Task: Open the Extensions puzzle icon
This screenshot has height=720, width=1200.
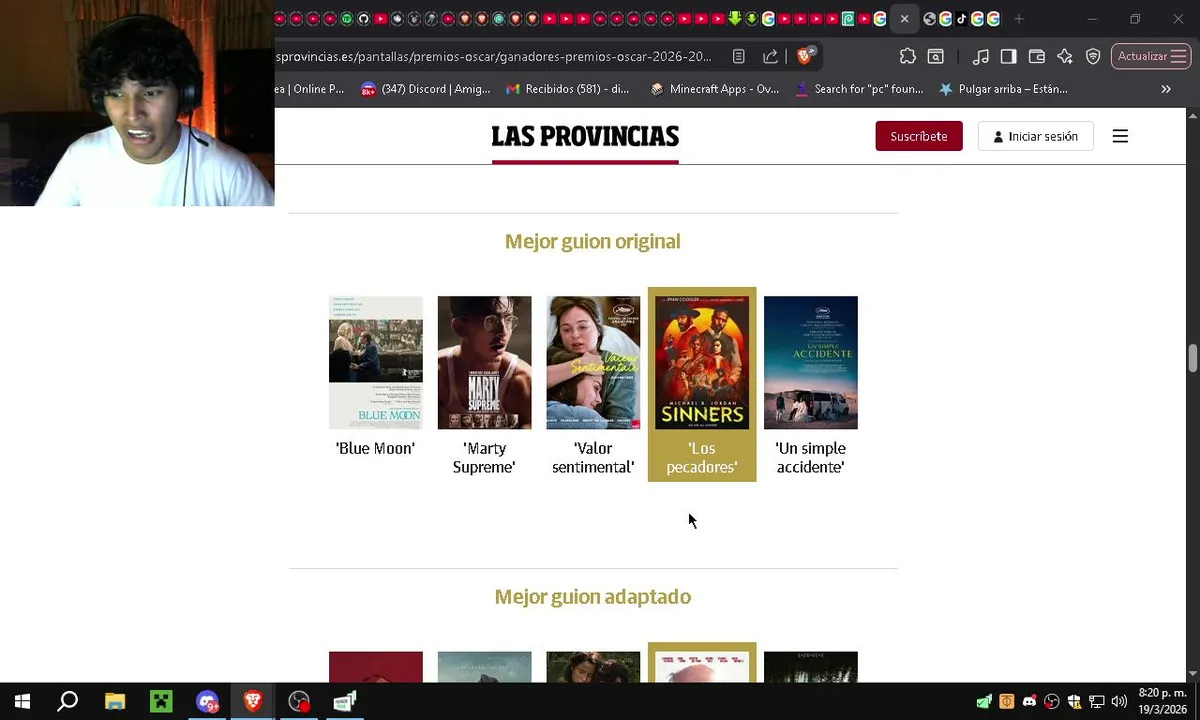Action: click(x=907, y=56)
